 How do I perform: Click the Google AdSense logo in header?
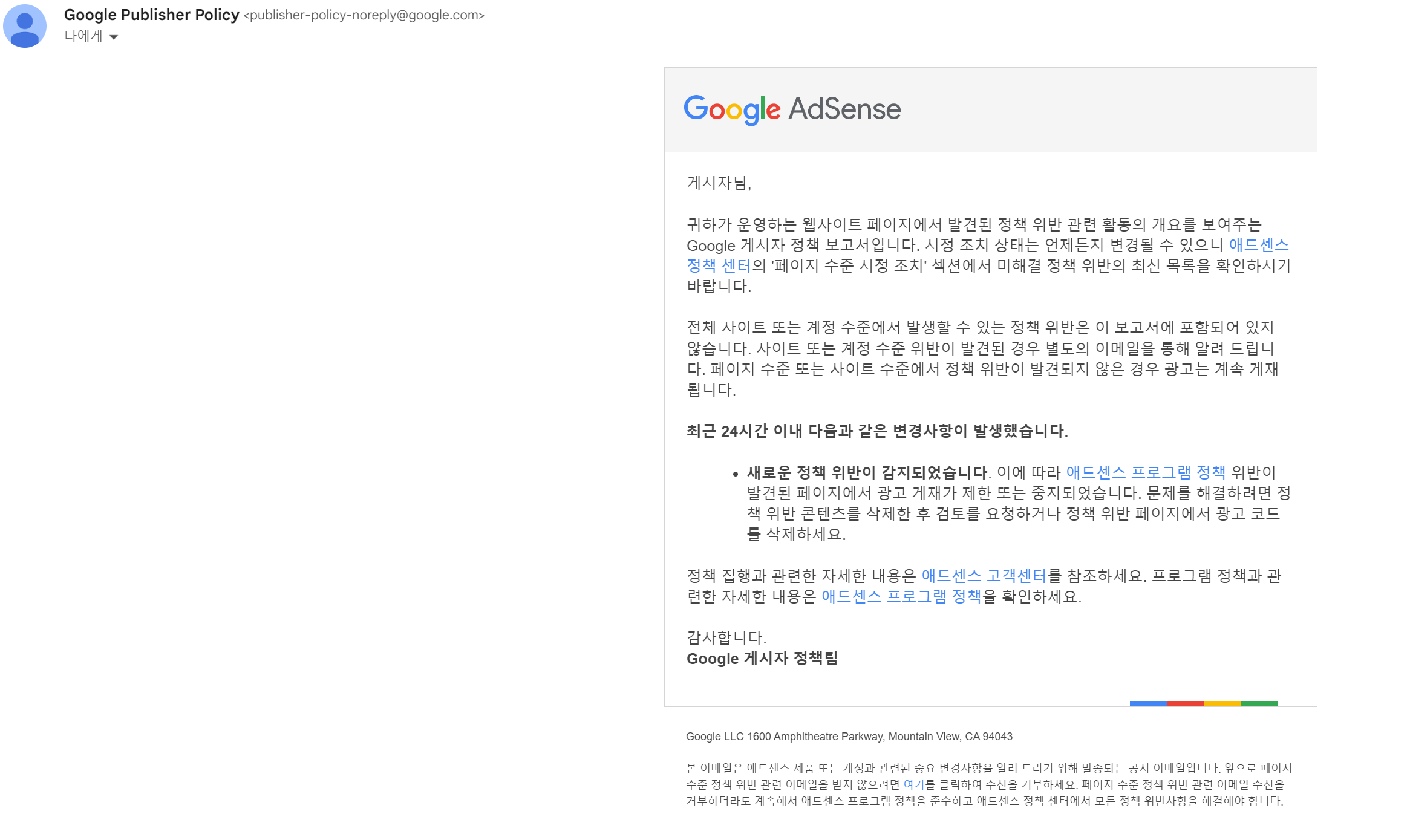(792, 109)
